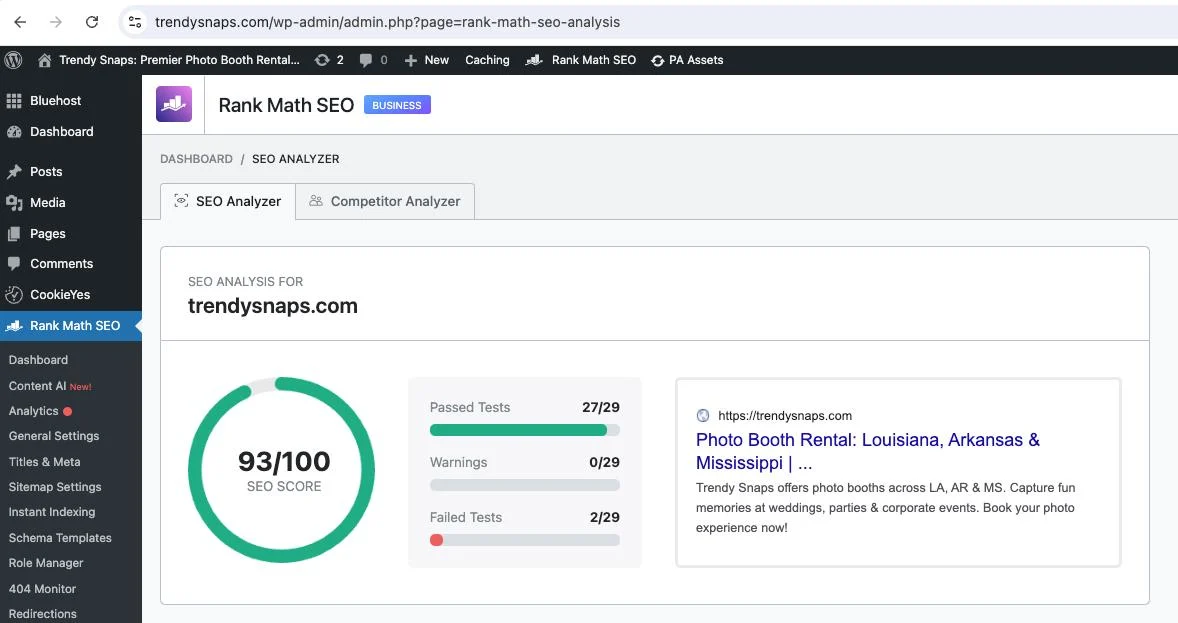The height and width of the screenshot is (623, 1178).
Task: Open Sitemap Settings submenu item
Action: pyautogui.click(x=55, y=487)
